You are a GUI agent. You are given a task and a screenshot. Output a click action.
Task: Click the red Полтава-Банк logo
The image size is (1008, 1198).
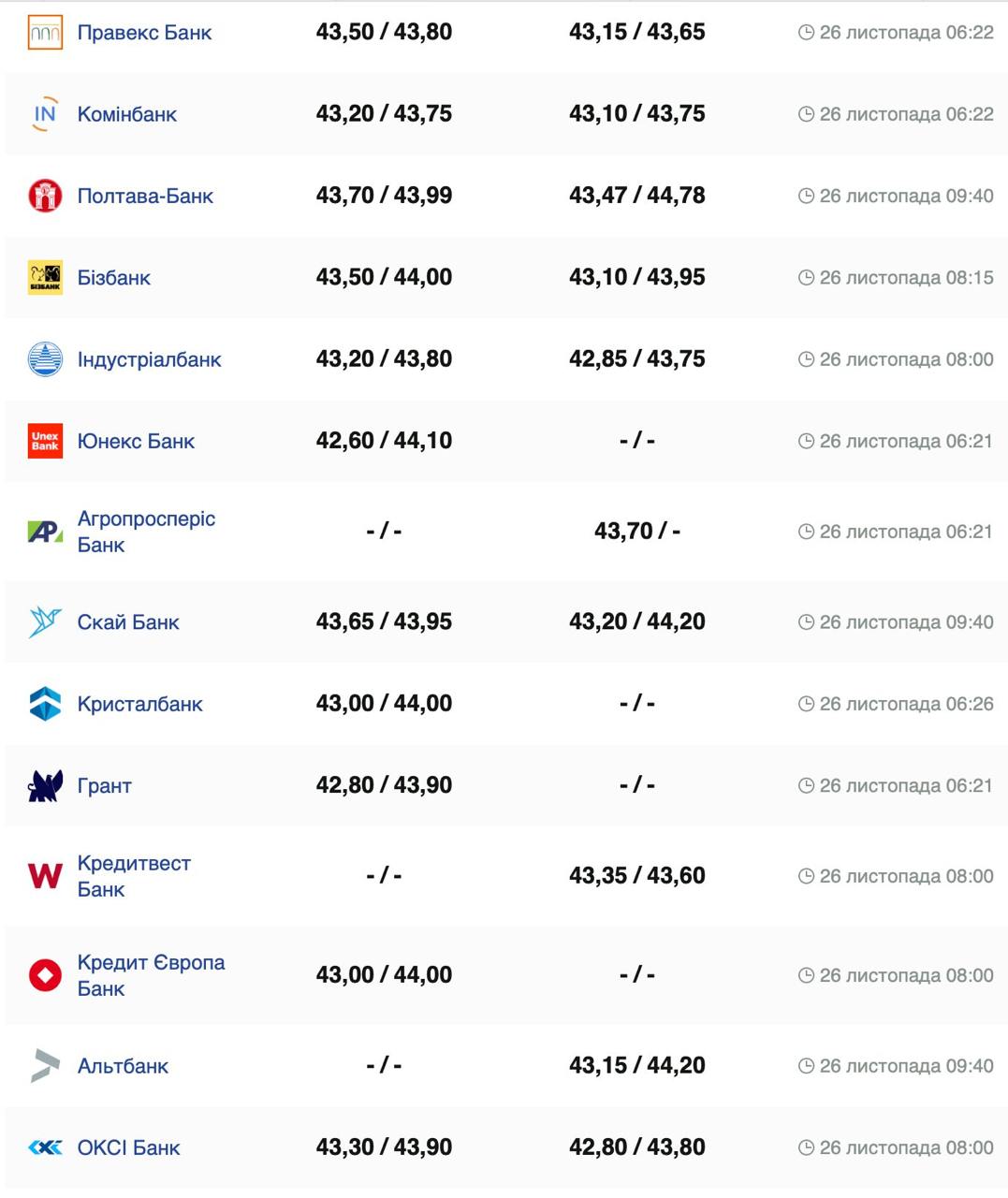pyautogui.click(x=45, y=196)
